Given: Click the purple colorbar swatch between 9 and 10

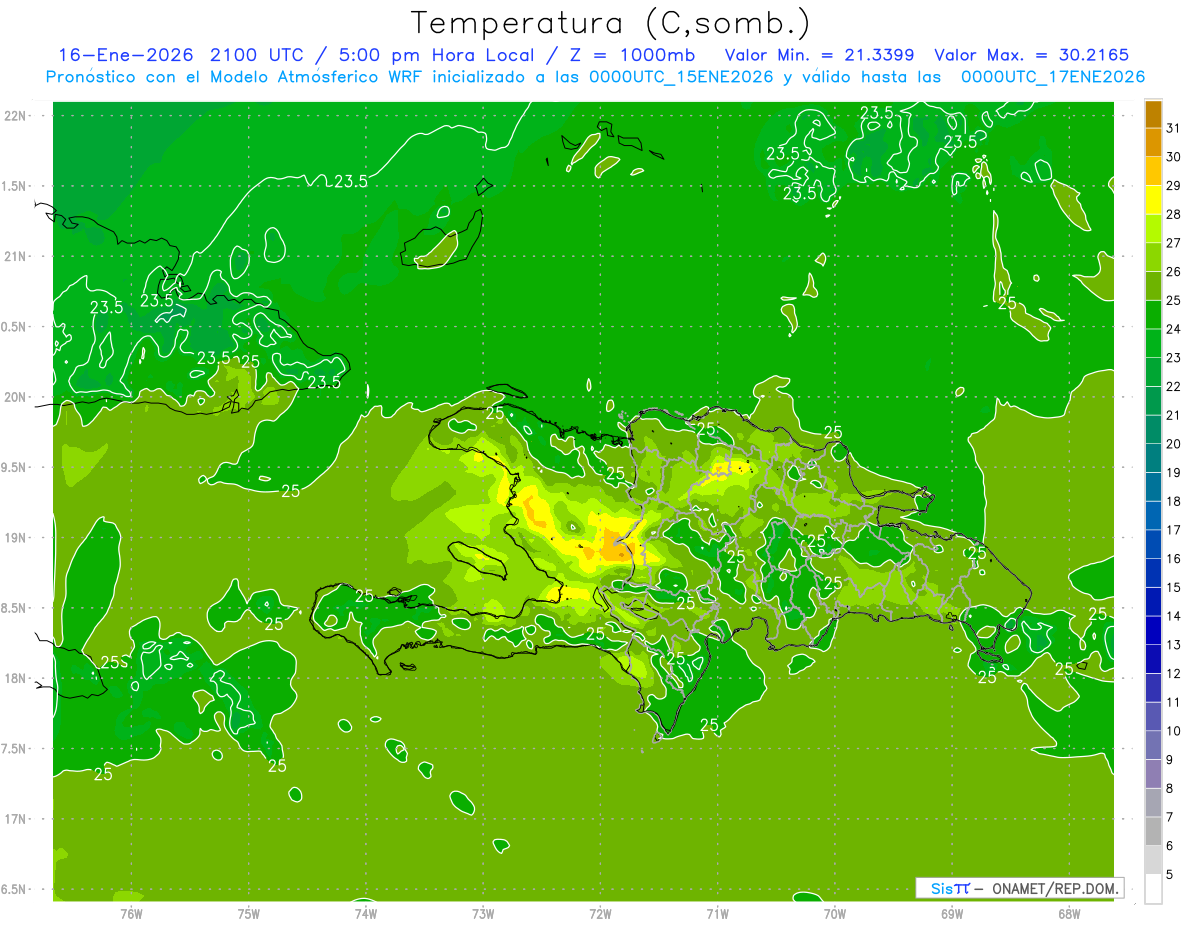Looking at the screenshot, I should [x=1153, y=746].
